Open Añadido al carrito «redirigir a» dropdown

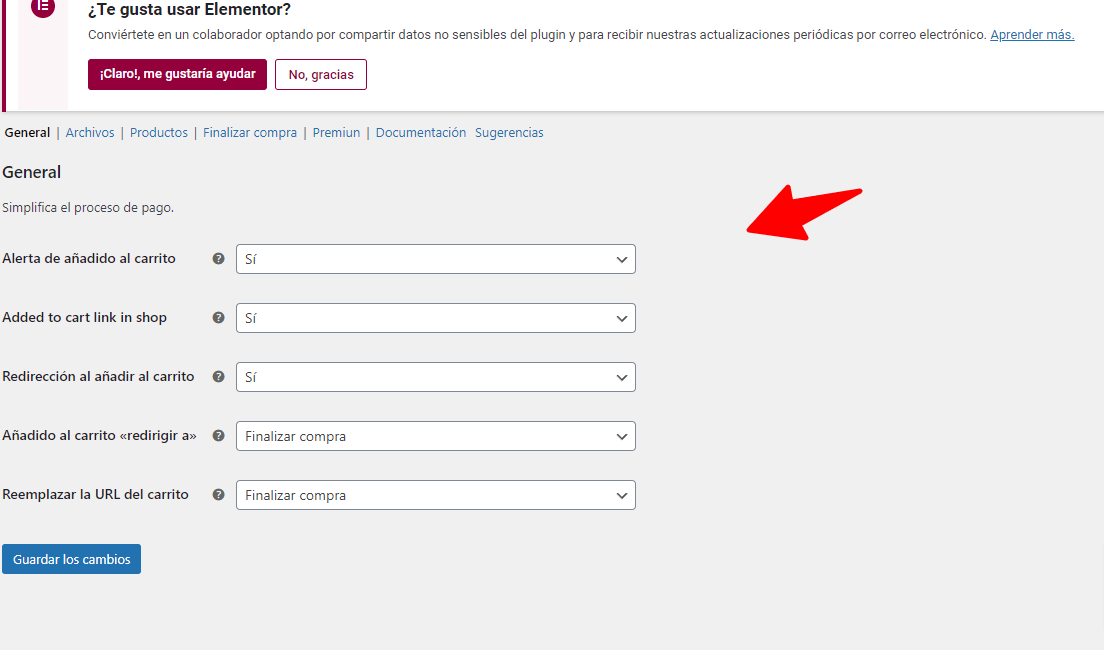pos(435,436)
